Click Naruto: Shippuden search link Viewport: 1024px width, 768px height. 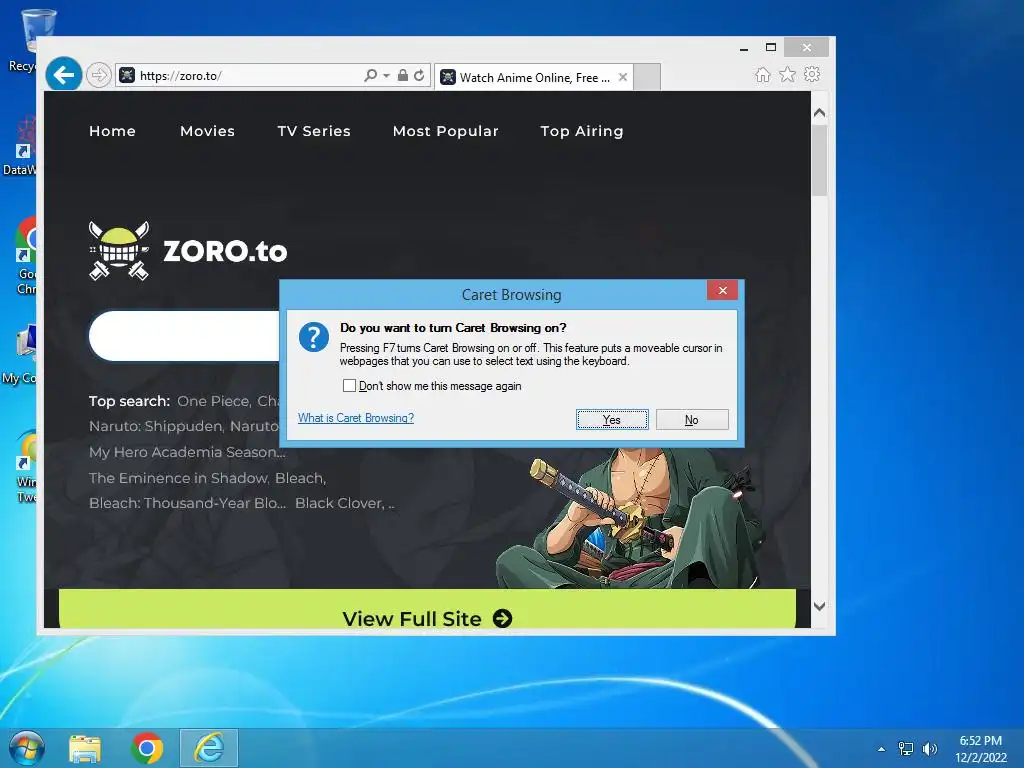[x=157, y=426]
